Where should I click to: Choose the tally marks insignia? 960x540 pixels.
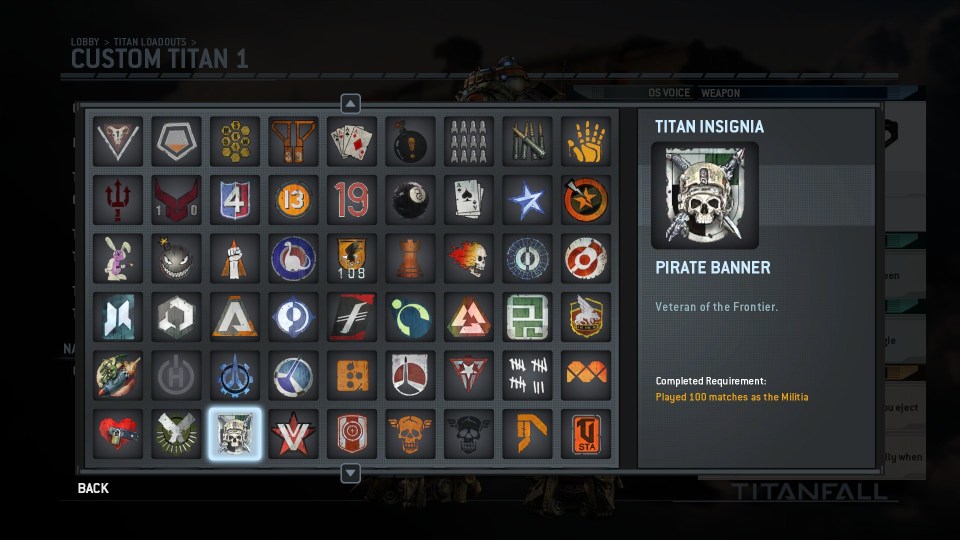(527, 375)
